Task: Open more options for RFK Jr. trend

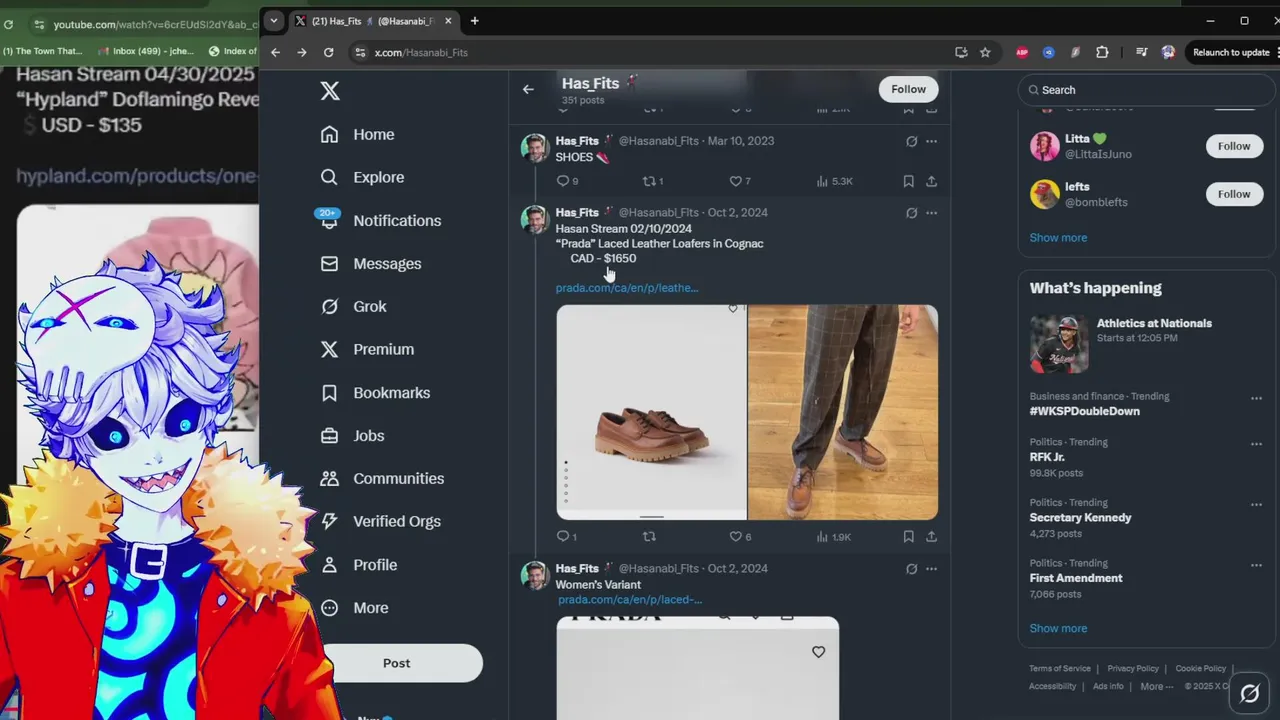Action: pos(1256,444)
